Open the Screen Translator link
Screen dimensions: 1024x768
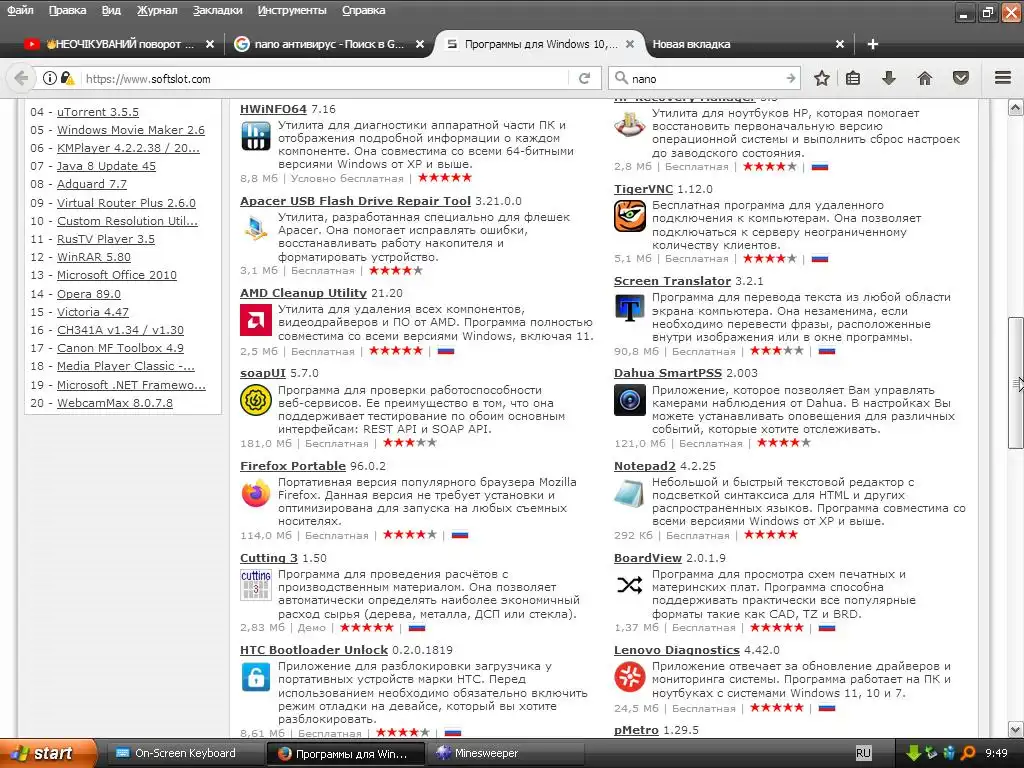click(x=672, y=281)
